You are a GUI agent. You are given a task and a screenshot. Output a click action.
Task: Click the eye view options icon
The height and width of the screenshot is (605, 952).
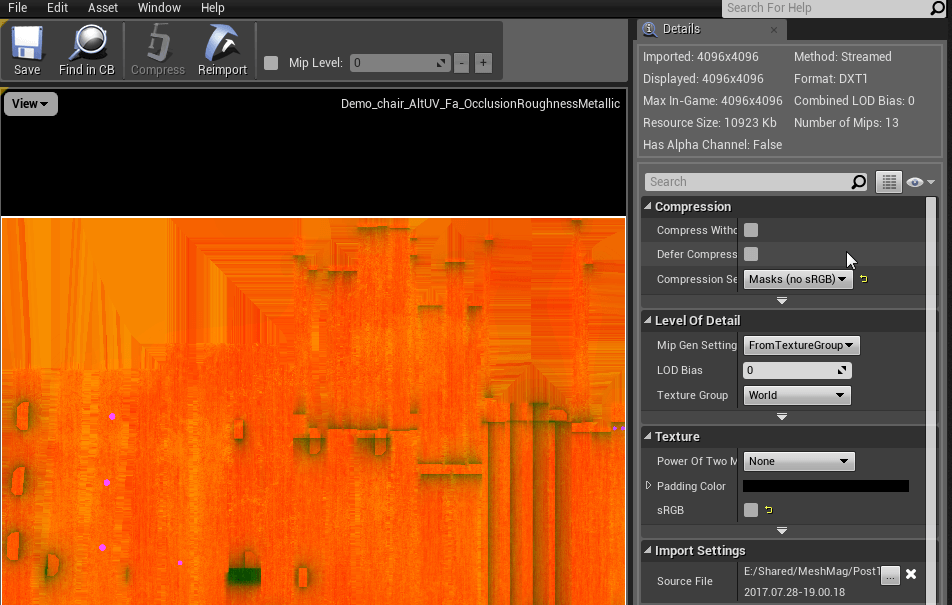[914, 182]
